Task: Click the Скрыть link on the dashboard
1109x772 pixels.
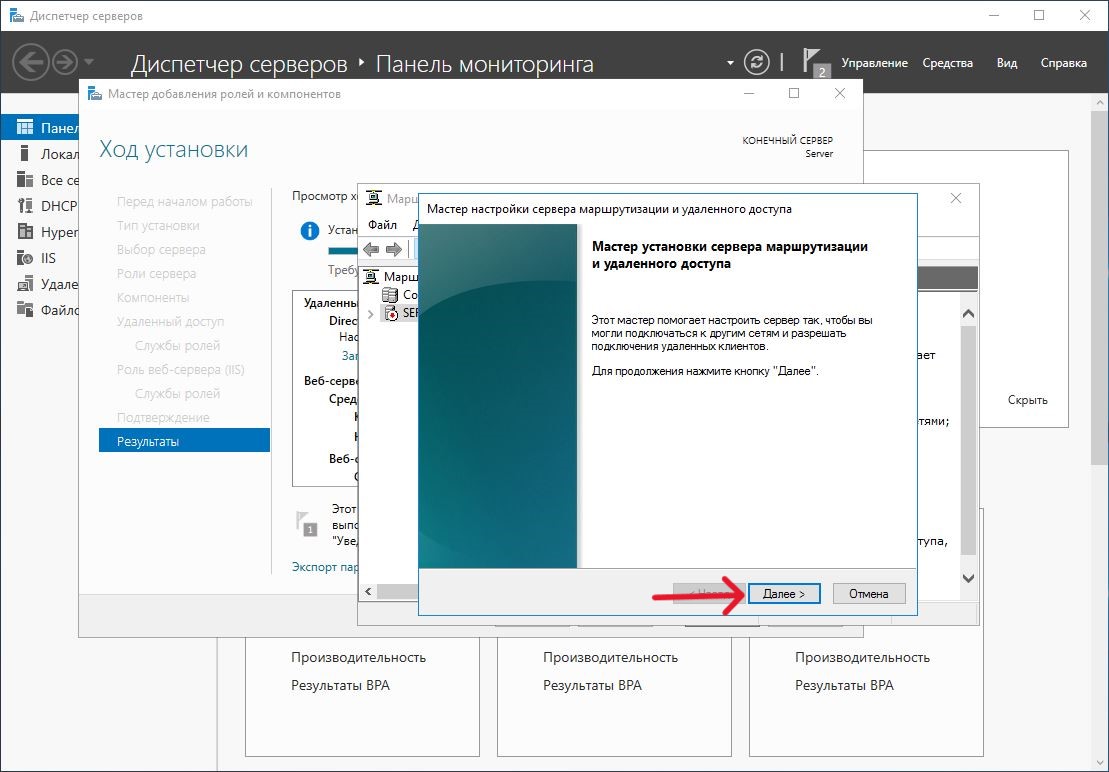Action: point(1027,400)
